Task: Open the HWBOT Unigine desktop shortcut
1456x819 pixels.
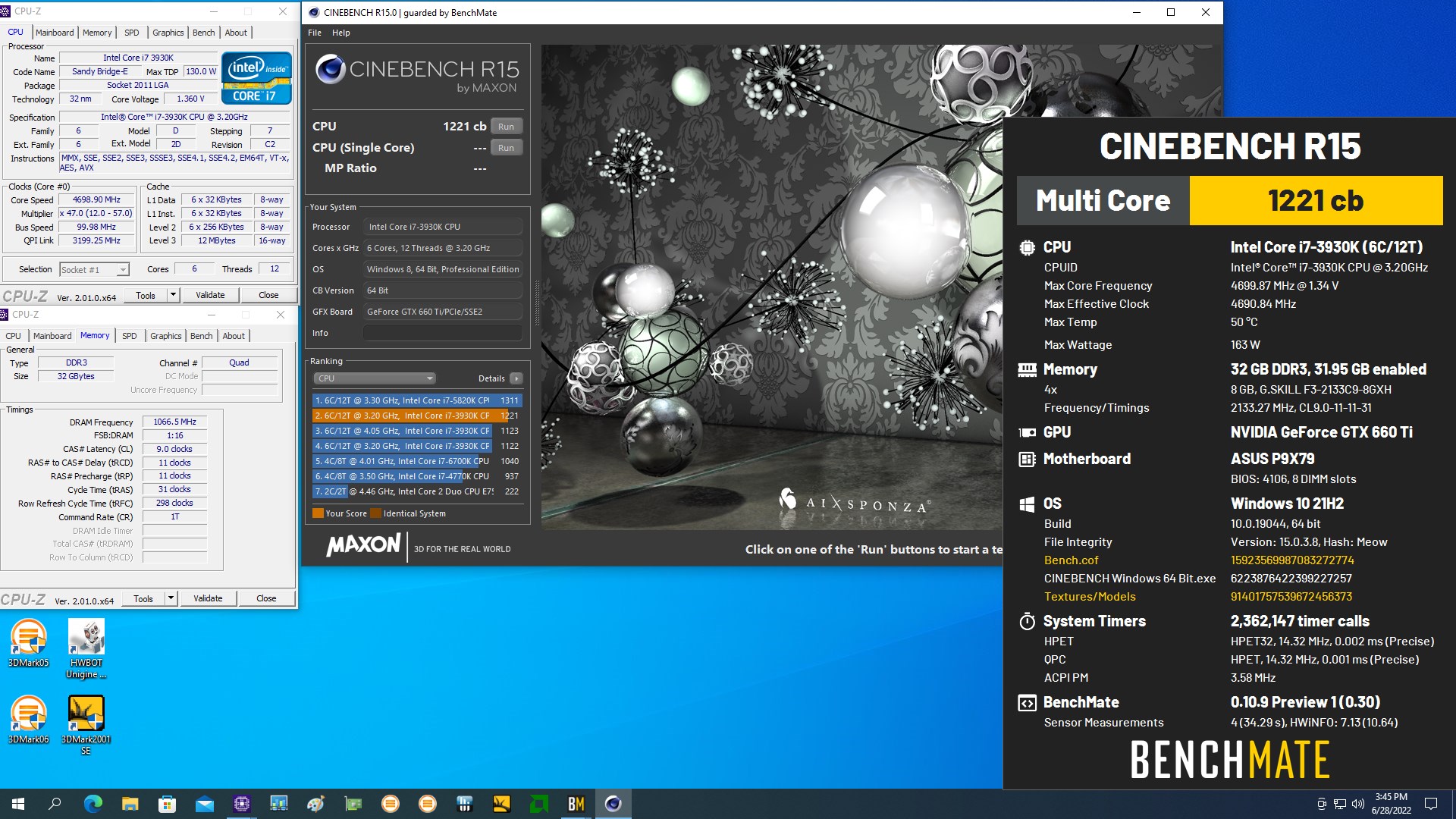Action: tap(86, 648)
